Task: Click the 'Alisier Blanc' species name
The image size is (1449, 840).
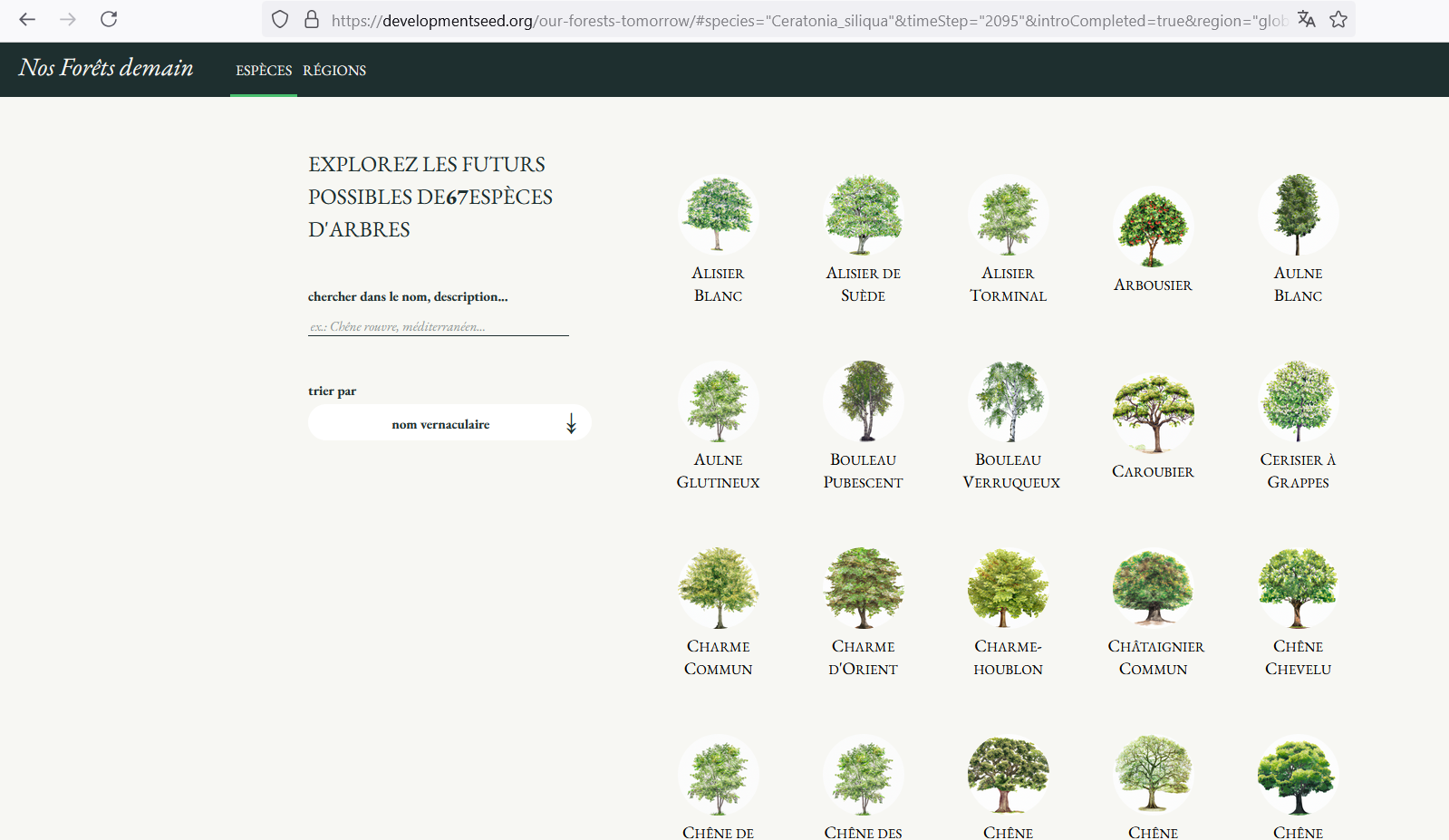Action: [719, 285]
